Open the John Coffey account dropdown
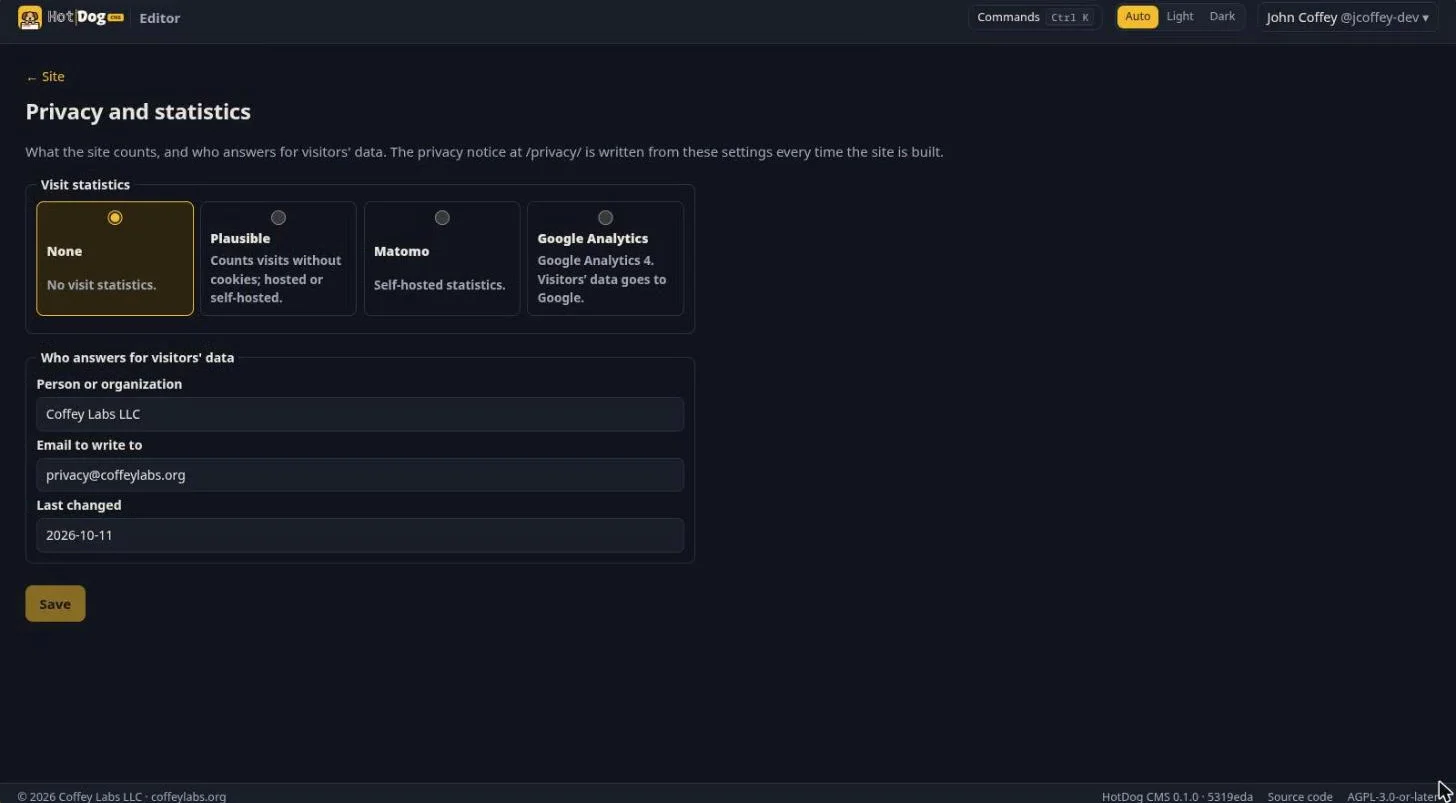1456x803 pixels. tap(1347, 17)
